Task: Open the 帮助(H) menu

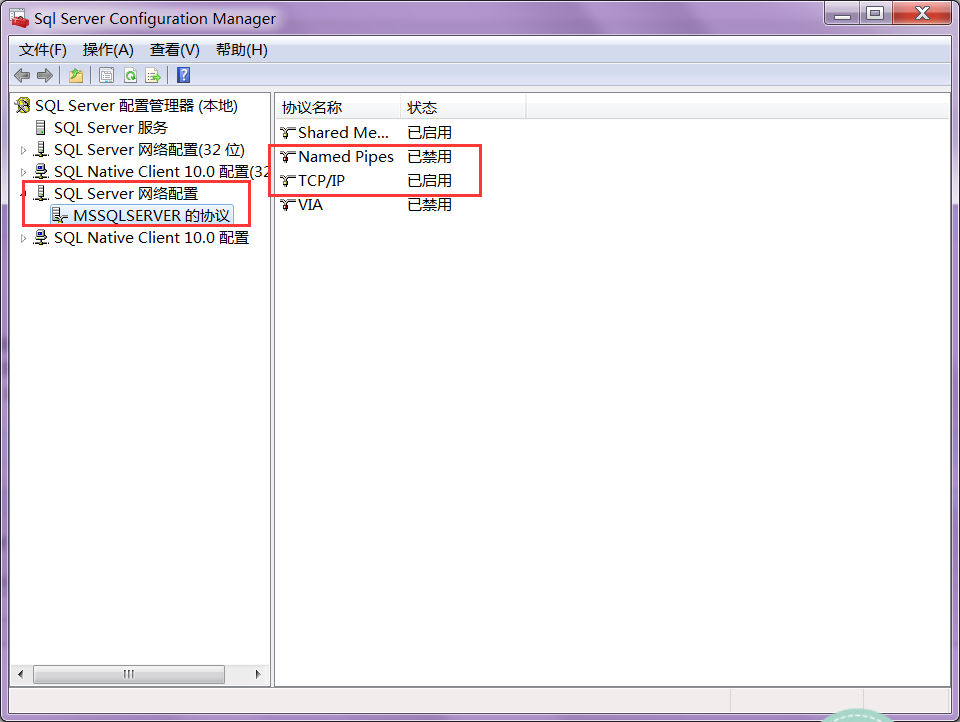Action: click(x=242, y=50)
